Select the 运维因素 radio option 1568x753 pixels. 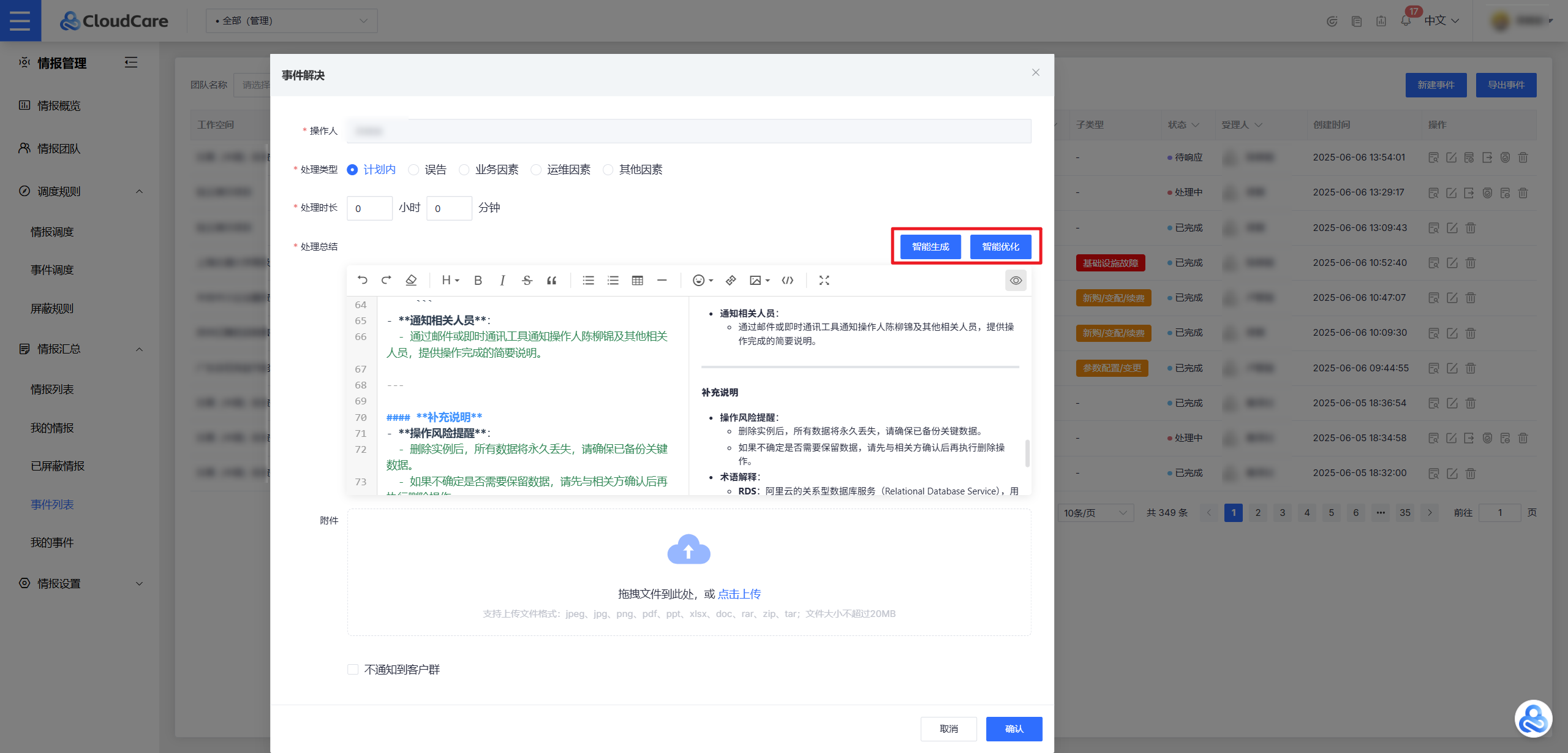pos(560,170)
